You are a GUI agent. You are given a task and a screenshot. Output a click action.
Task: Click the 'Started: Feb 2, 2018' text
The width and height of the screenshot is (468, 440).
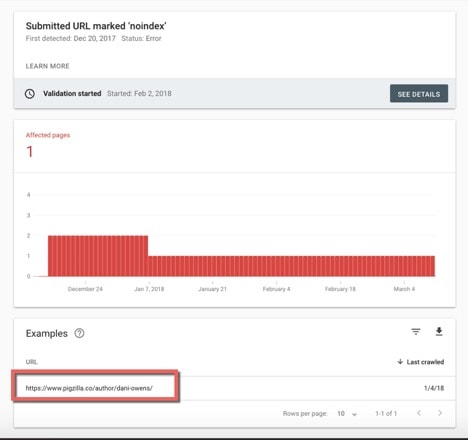point(139,94)
